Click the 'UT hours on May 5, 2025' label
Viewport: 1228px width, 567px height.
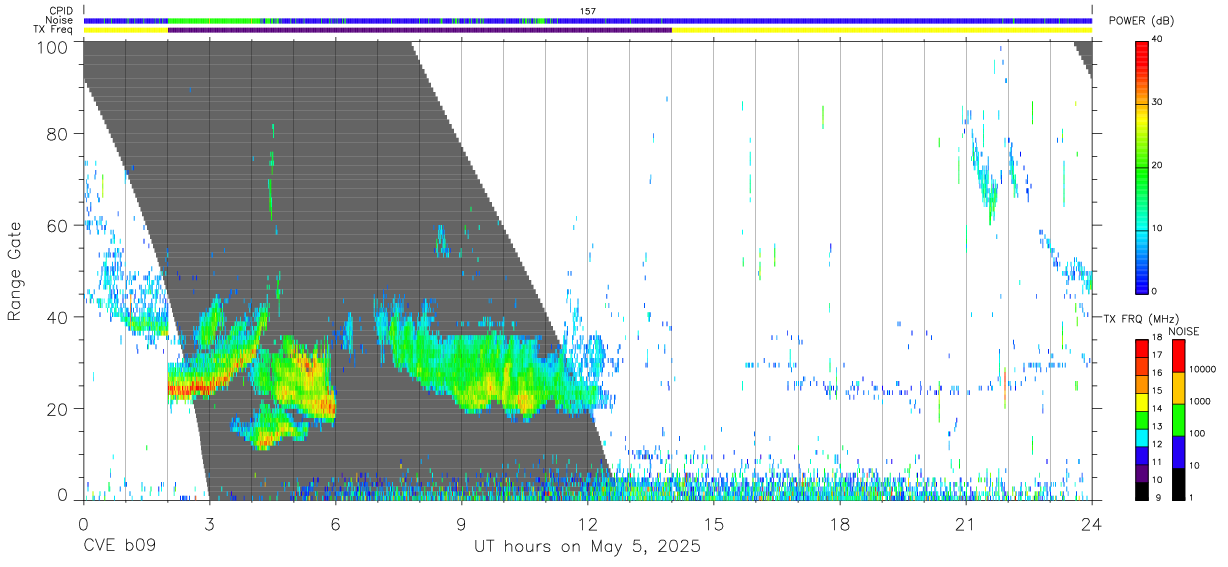pyautogui.click(x=587, y=547)
